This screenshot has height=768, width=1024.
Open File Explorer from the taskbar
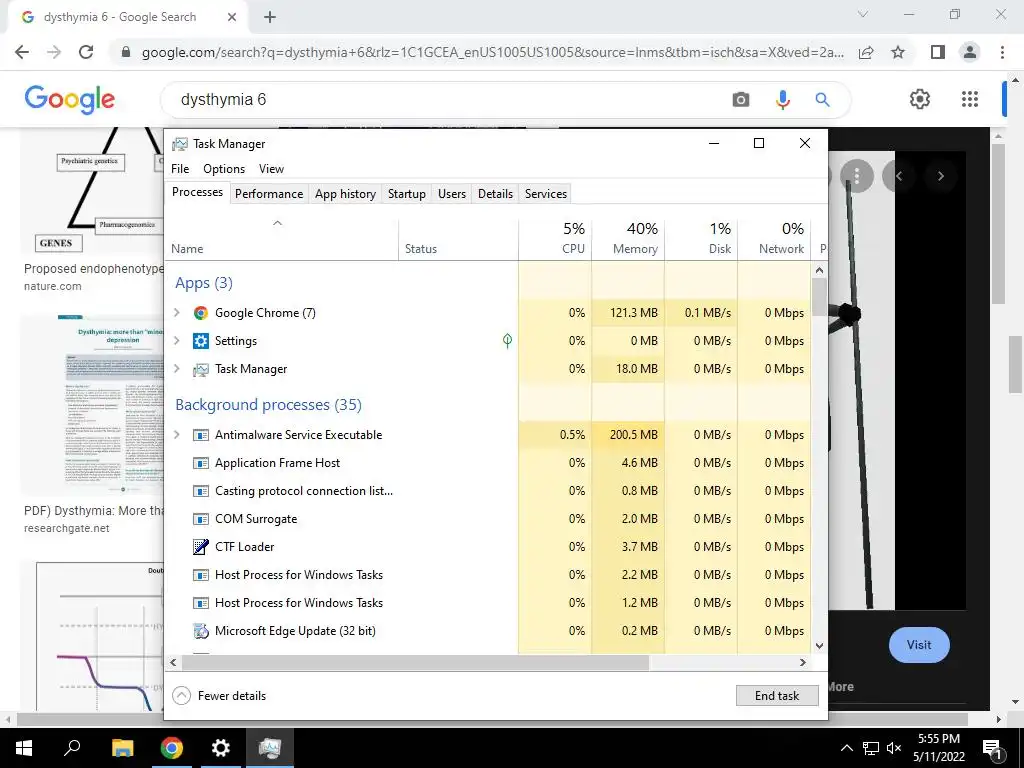click(122, 748)
